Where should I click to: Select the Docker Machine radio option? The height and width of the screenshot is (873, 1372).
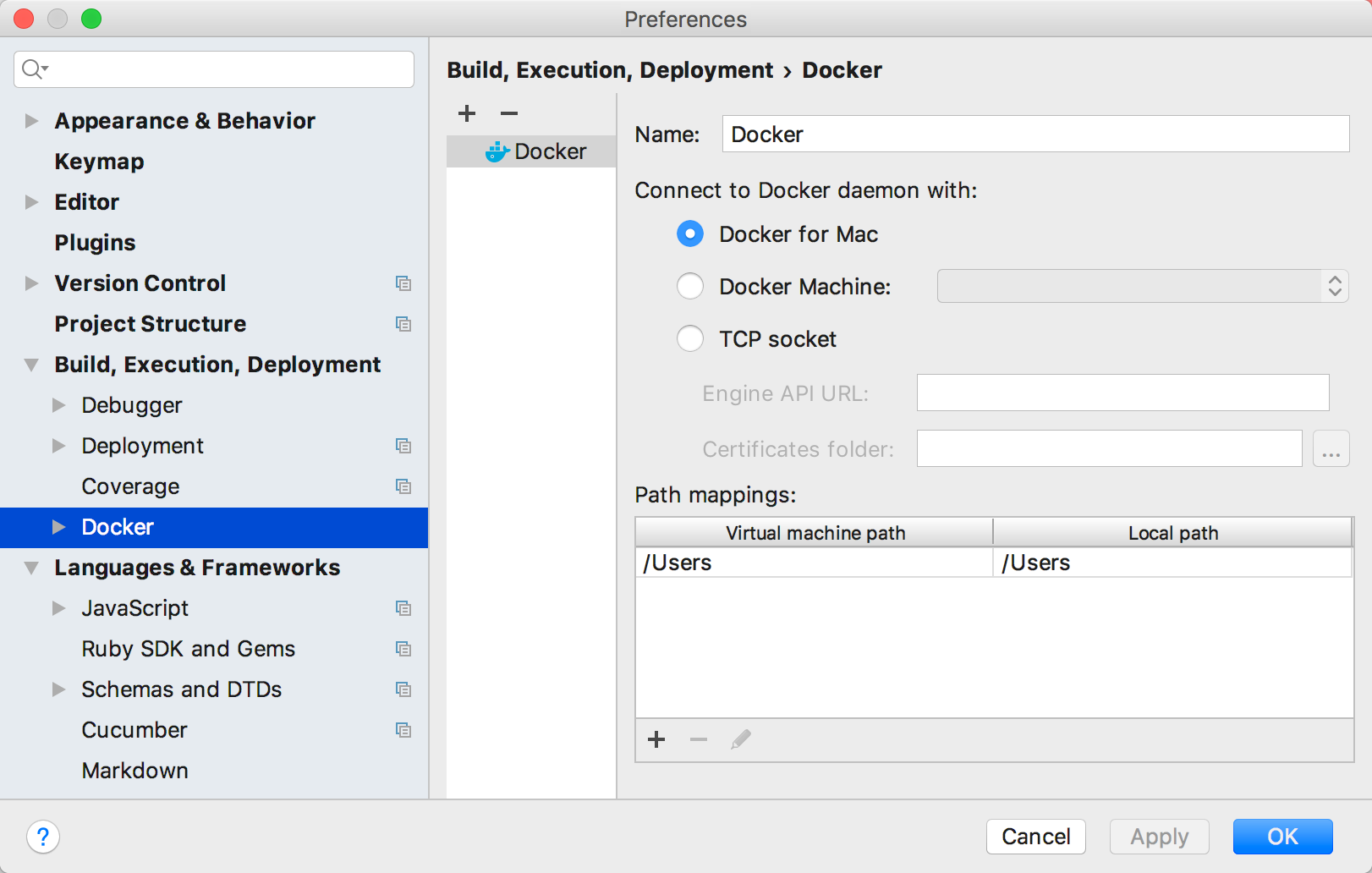point(690,287)
